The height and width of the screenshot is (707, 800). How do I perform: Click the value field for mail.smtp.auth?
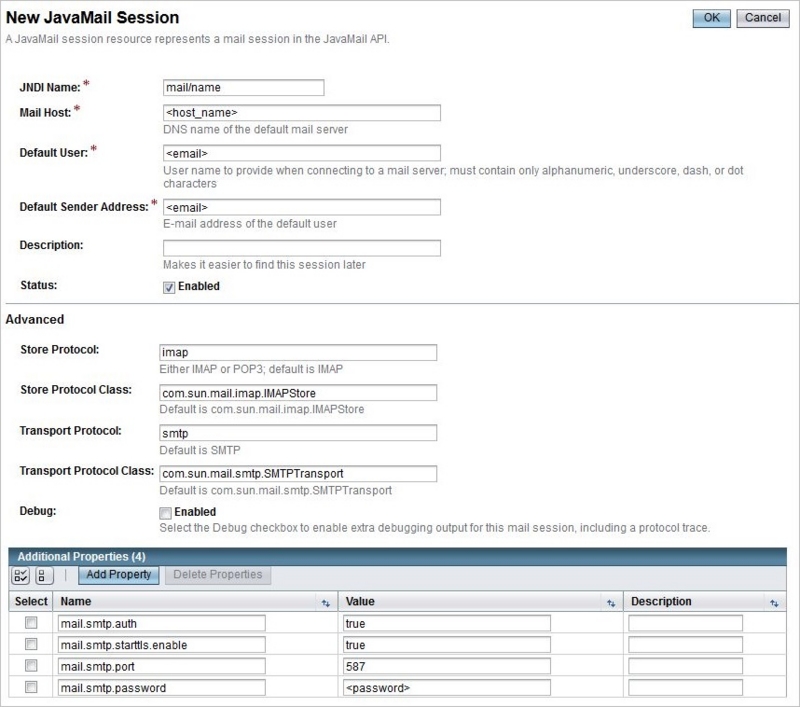[446, 623]
